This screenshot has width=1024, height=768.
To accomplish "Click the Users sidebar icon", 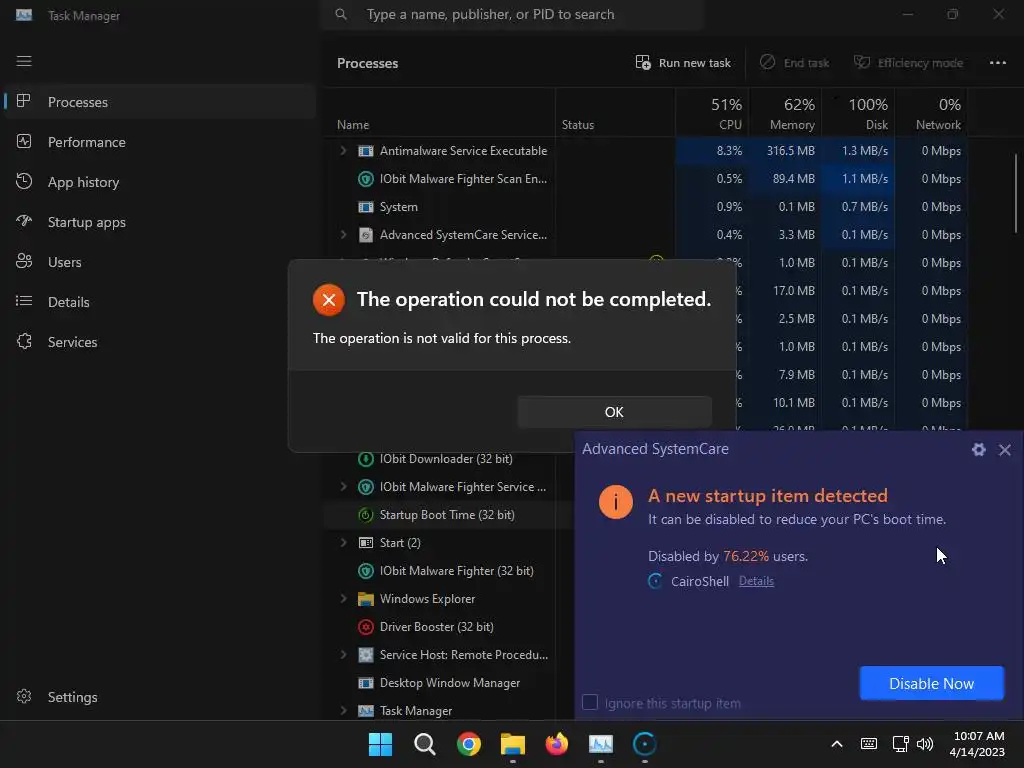I will [24, 261].
